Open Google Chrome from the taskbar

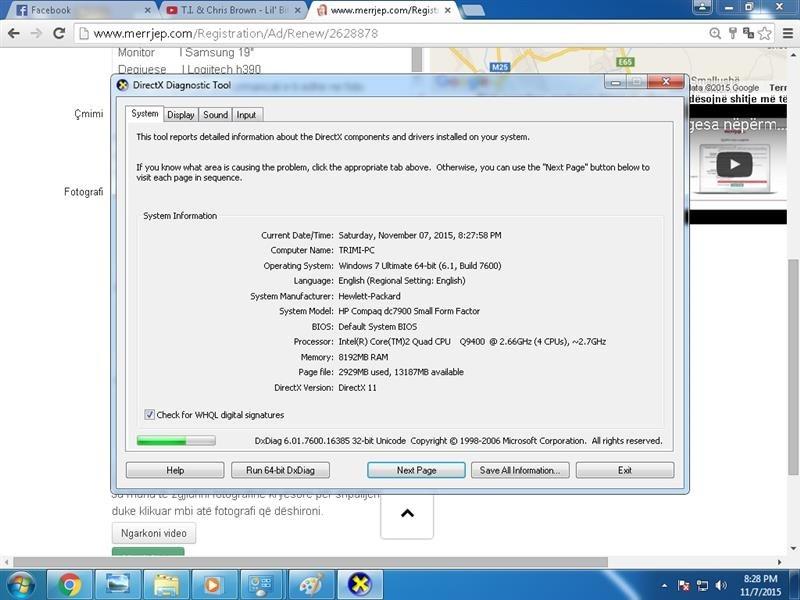(69, 585)
